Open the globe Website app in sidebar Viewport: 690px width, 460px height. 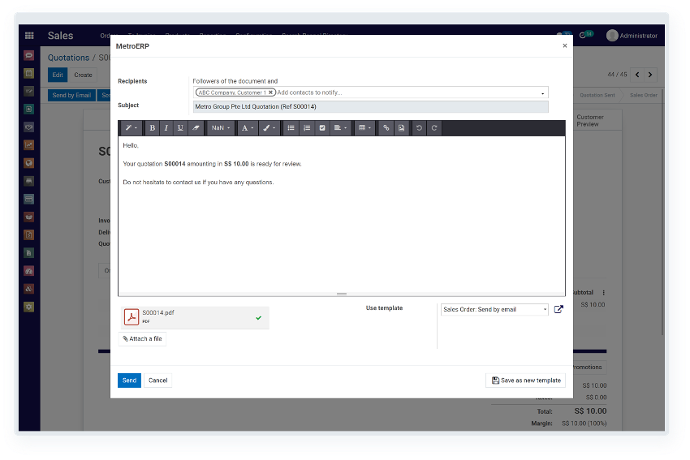pos(29,163)
